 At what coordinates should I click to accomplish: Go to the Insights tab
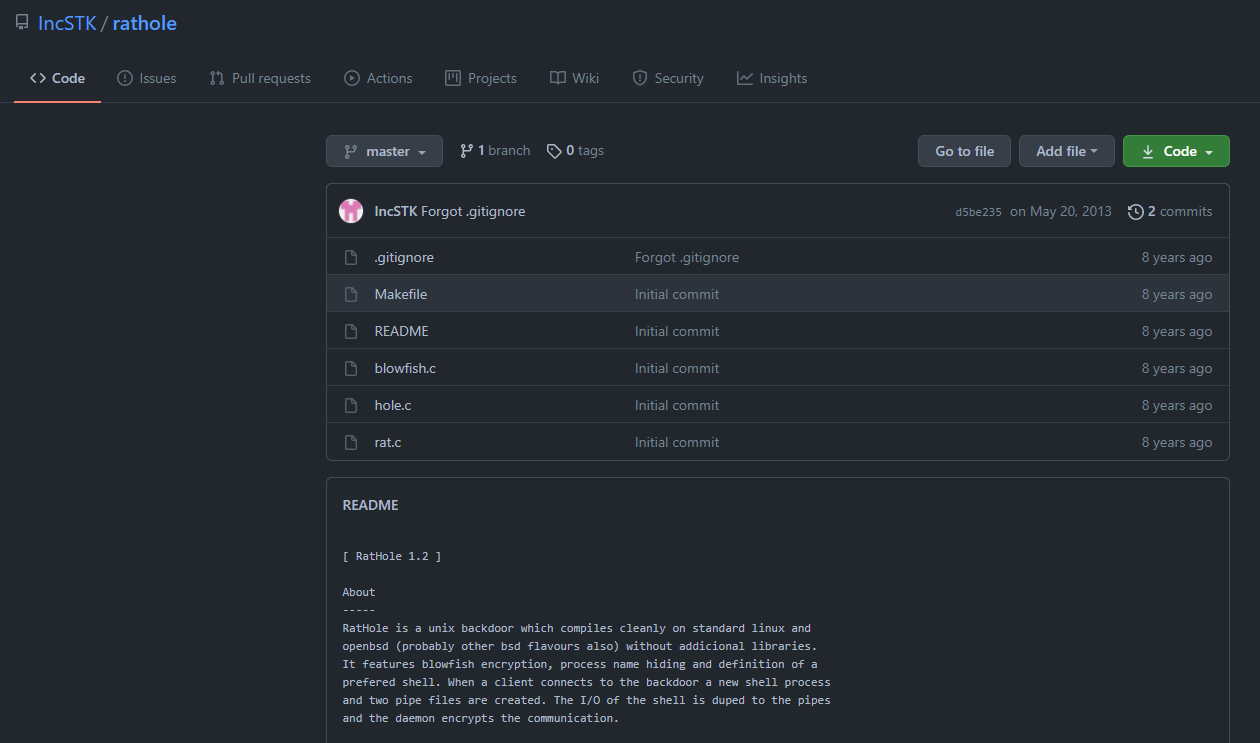coord(772,78)
